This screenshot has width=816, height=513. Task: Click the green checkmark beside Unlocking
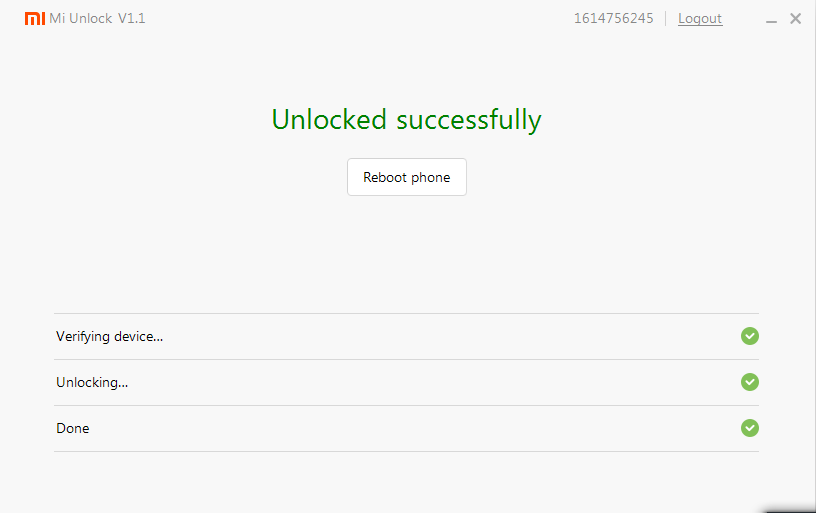tap(750, 382)
